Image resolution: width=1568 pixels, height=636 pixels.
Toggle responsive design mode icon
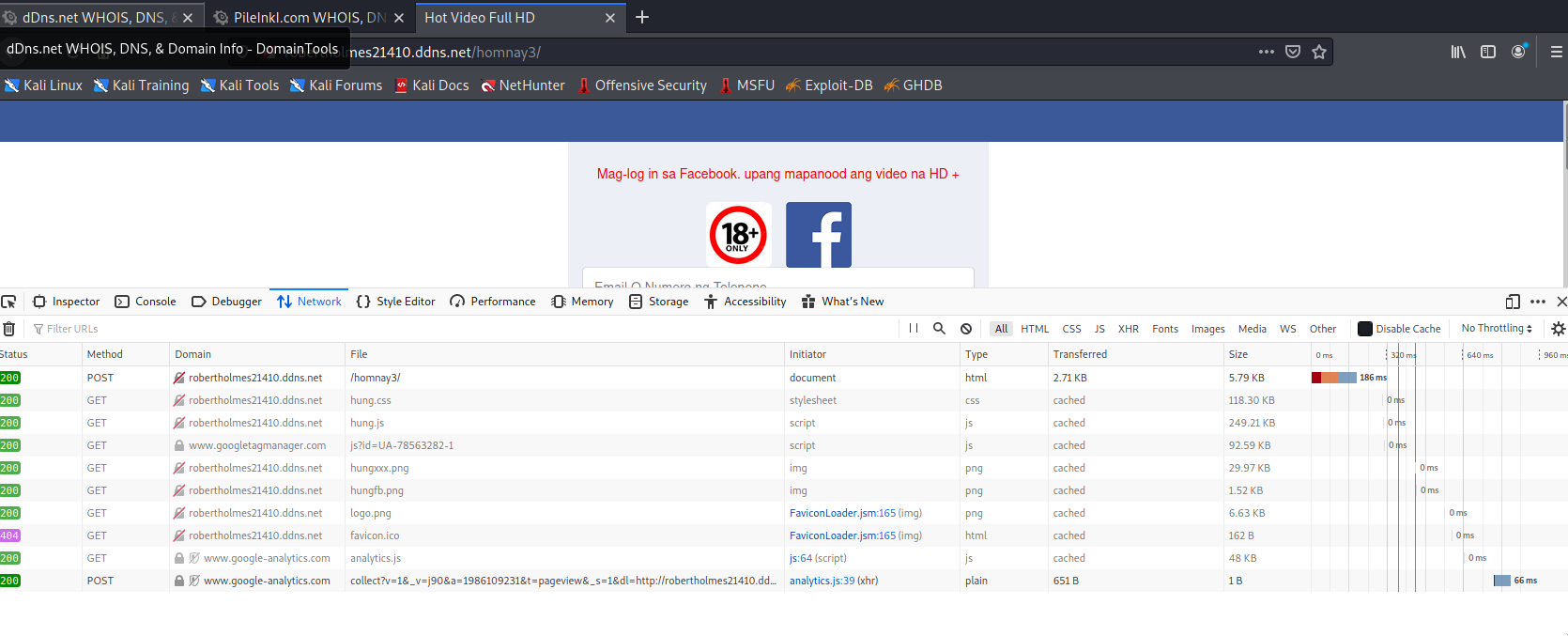click(x=1513, y=302)
